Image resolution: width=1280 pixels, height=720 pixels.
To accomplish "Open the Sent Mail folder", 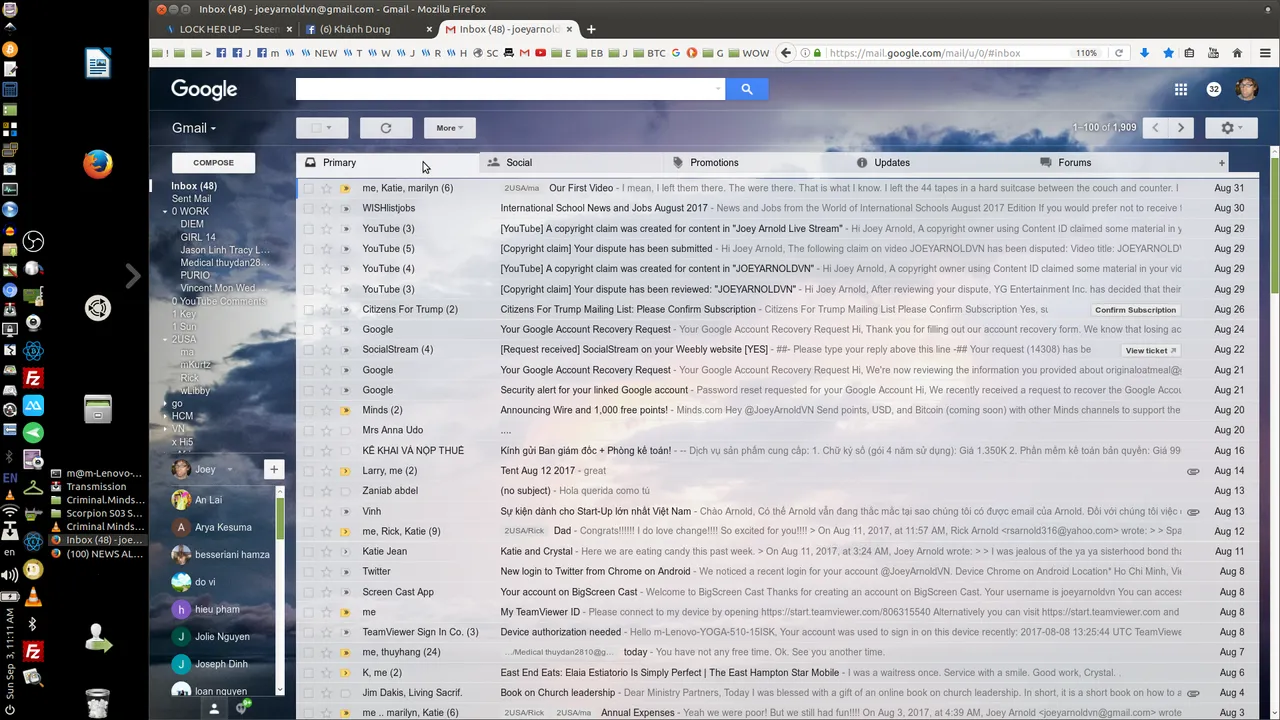I will (x=191, y=199).
